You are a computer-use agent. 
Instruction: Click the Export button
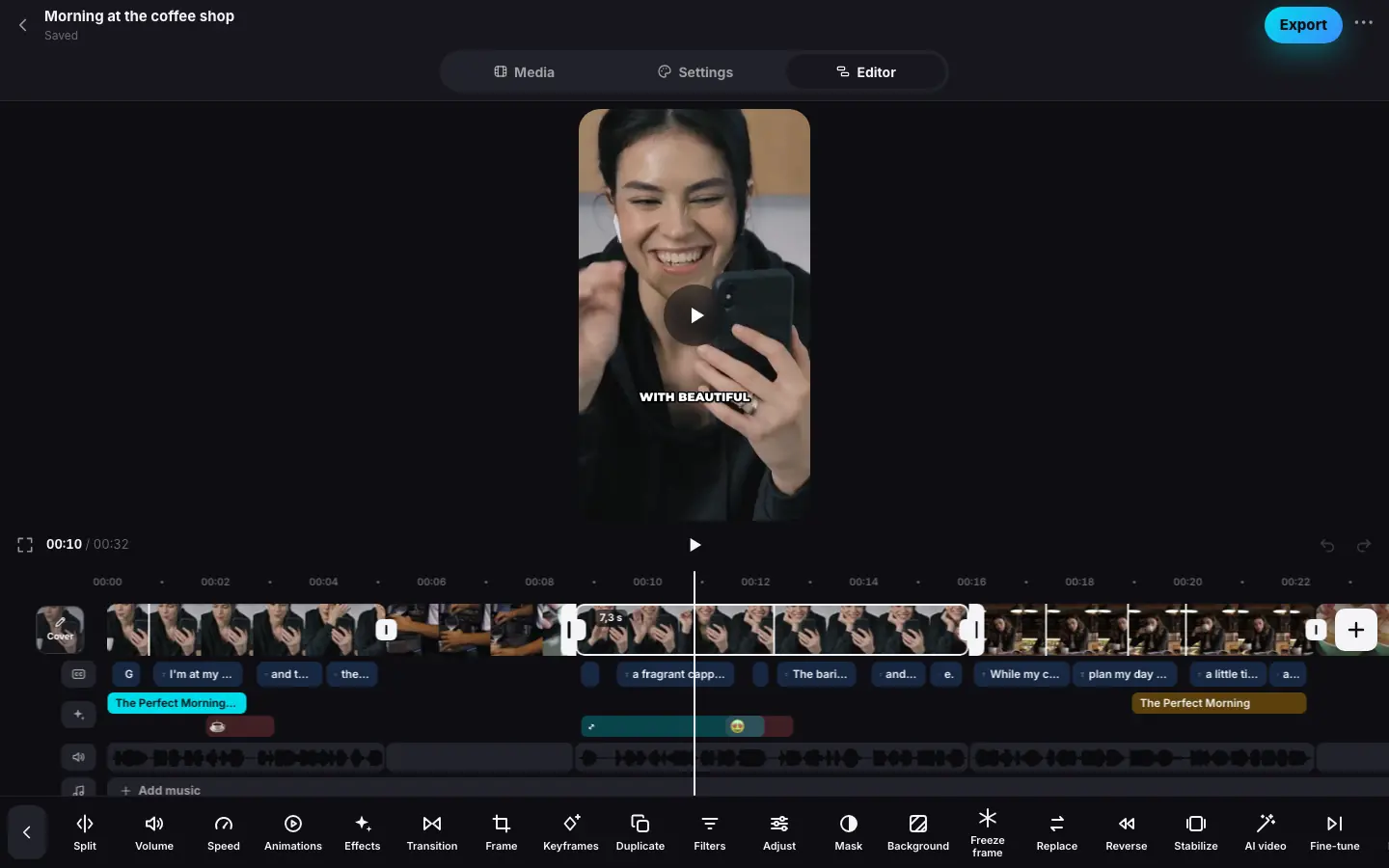click(x=1303, y=25)
